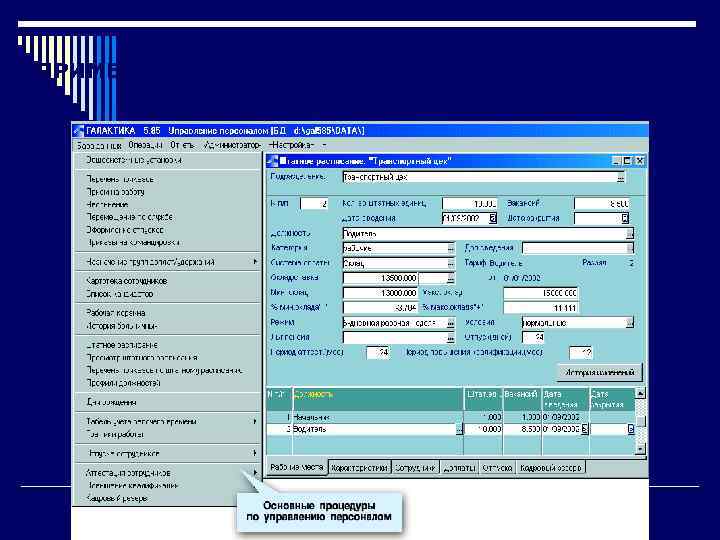
Task: Open ellipsis picker for Режим field
Action: click(x=450, y=323)
